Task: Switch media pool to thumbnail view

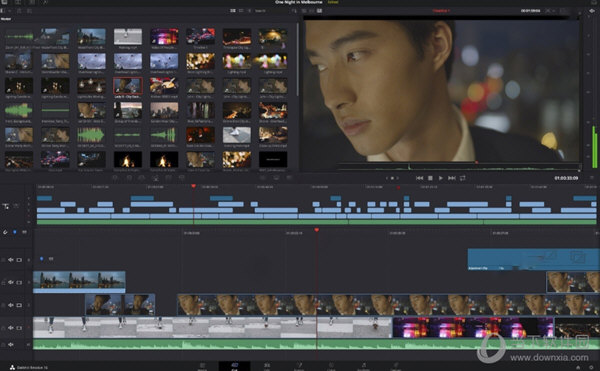Action: 233,11
